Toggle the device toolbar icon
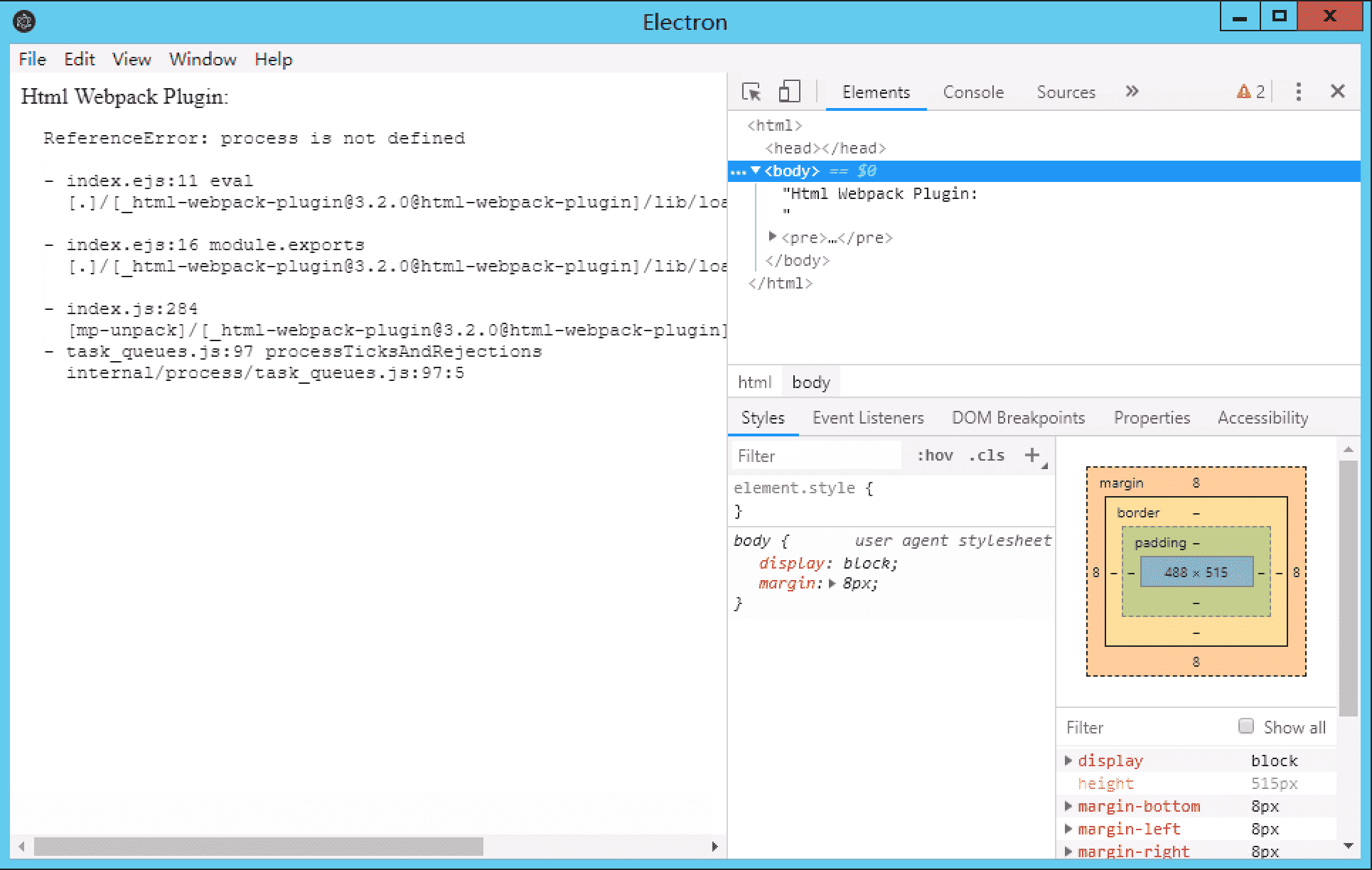Viewport: 1372px width, 870px height. click(x=789, y=92)
